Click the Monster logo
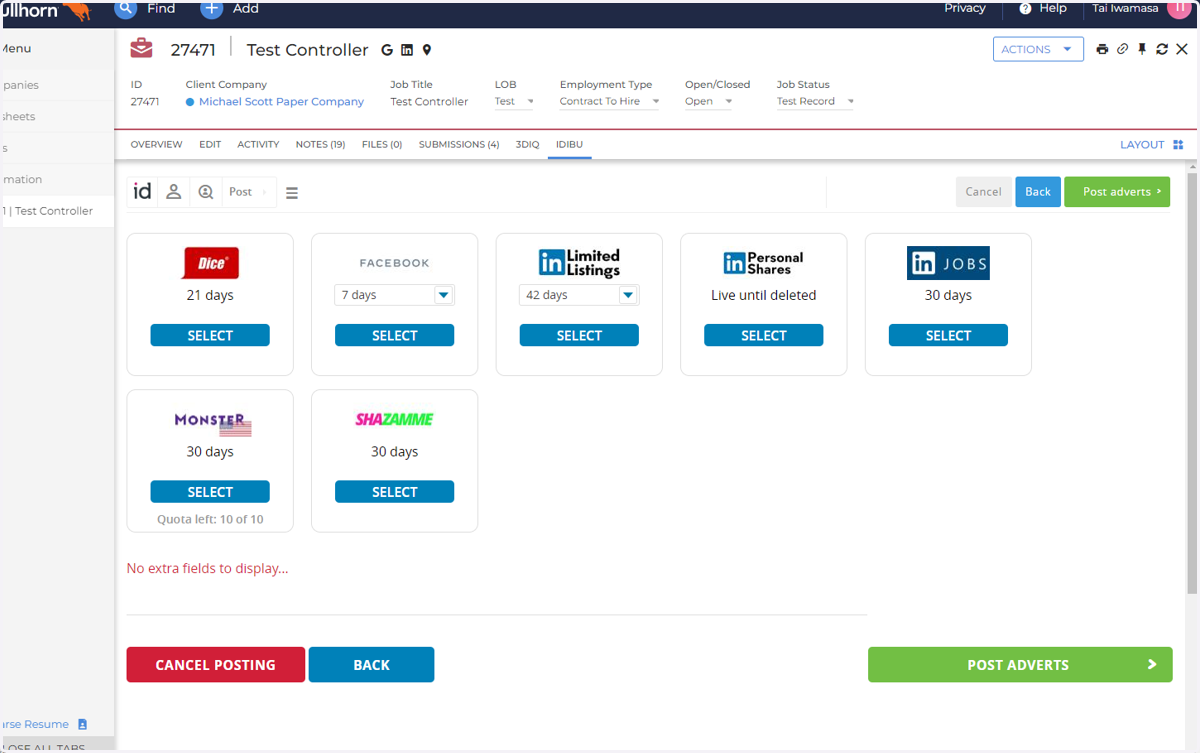 pos(212,424)
